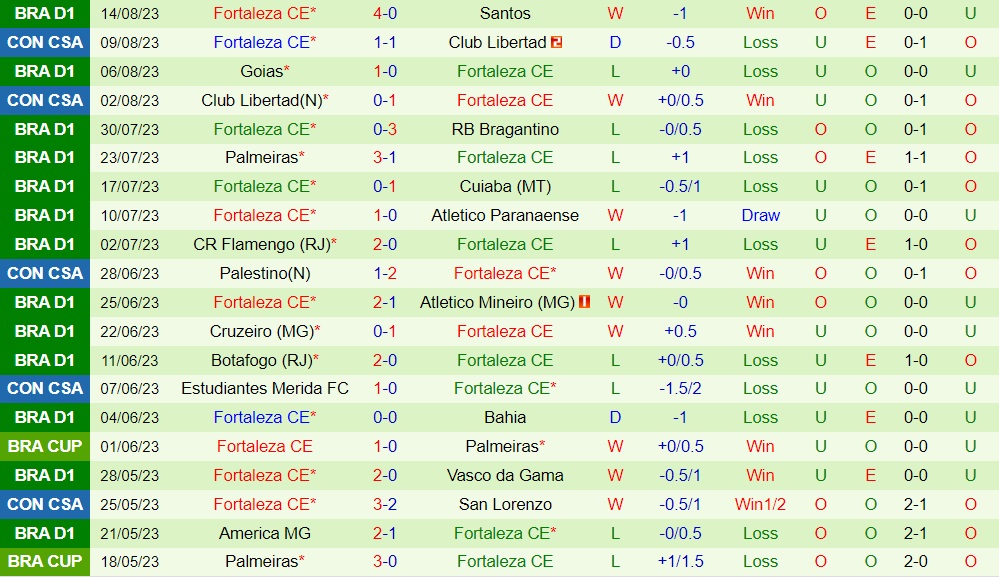Click the 3-2 score against San Lorenzo
Image resolution: width=999 pixels, height=577 pixels.
point(385,504)
